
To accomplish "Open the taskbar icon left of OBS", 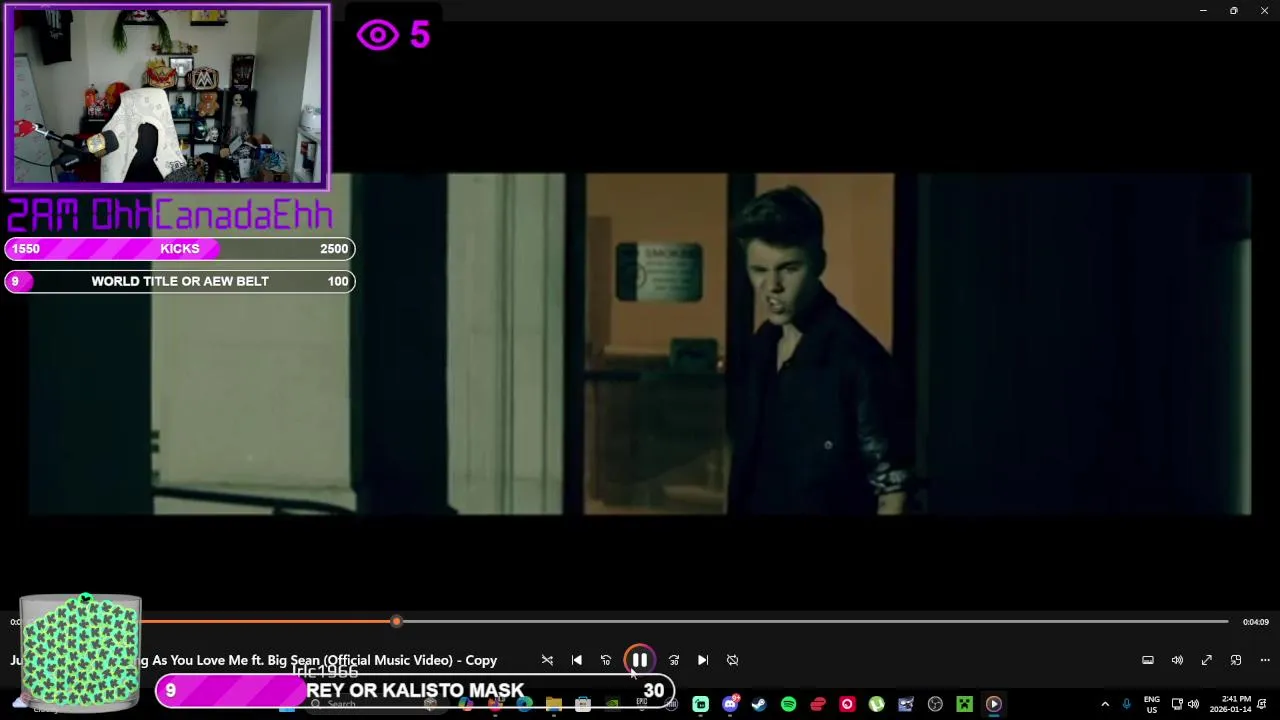I will click(906, 704).
